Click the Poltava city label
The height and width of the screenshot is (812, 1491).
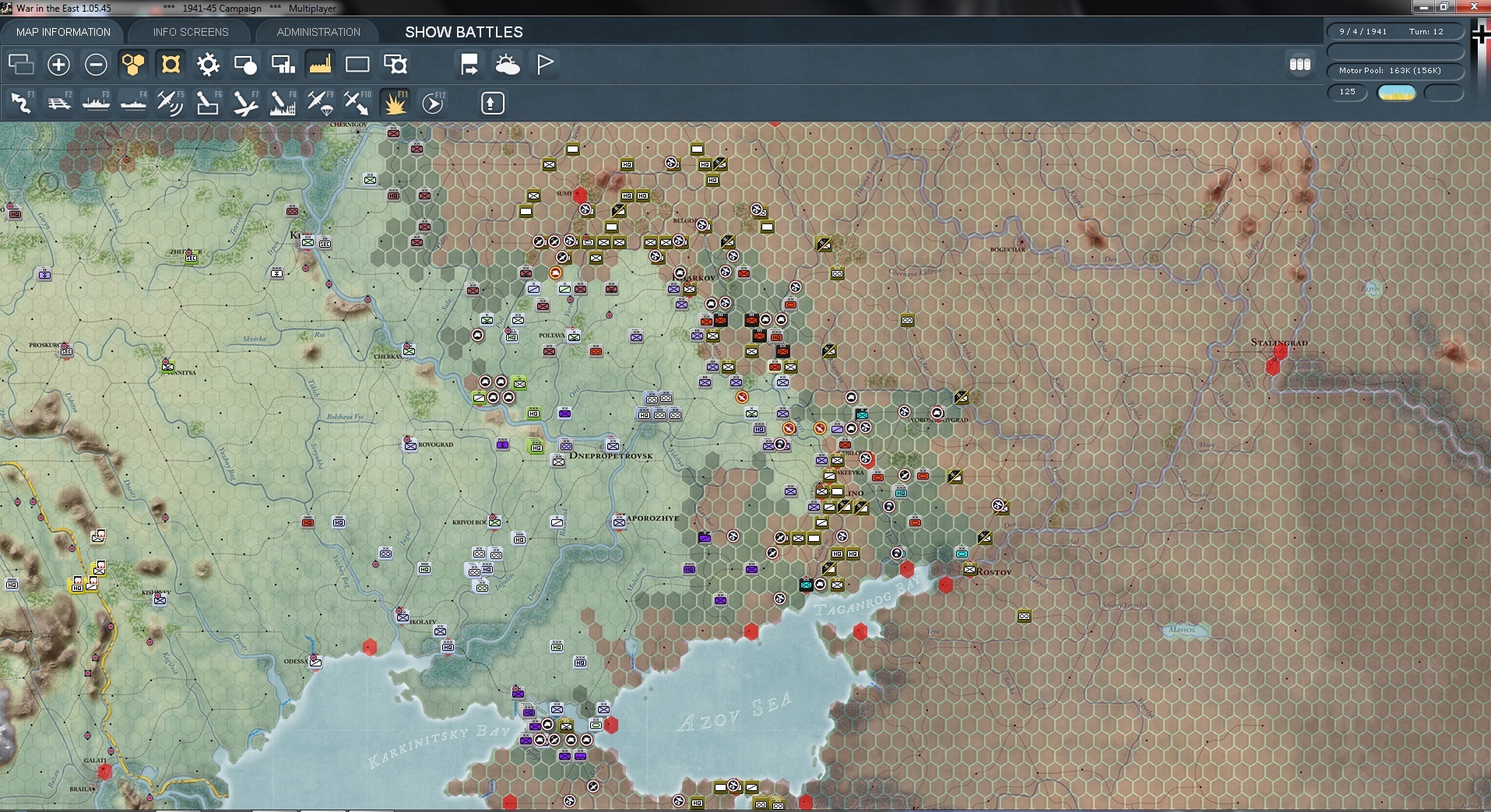point(552,336)
